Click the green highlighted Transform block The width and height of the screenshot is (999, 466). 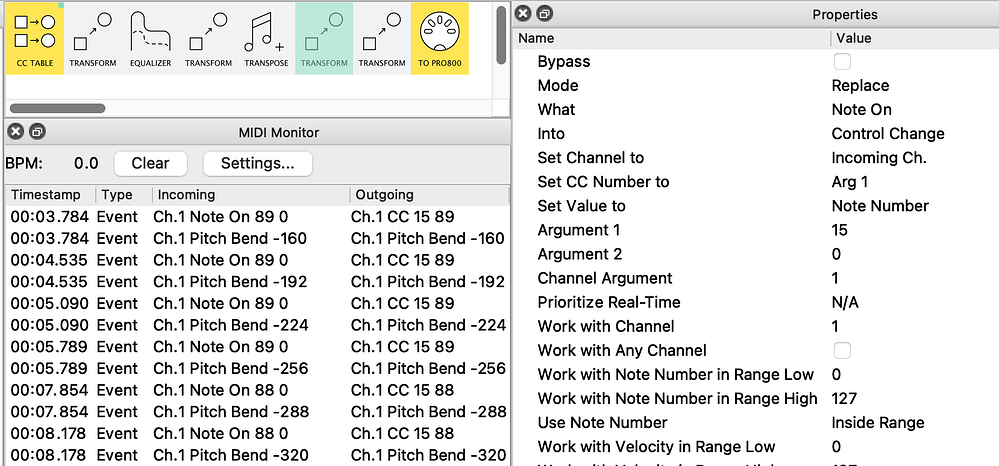point(324,37)
